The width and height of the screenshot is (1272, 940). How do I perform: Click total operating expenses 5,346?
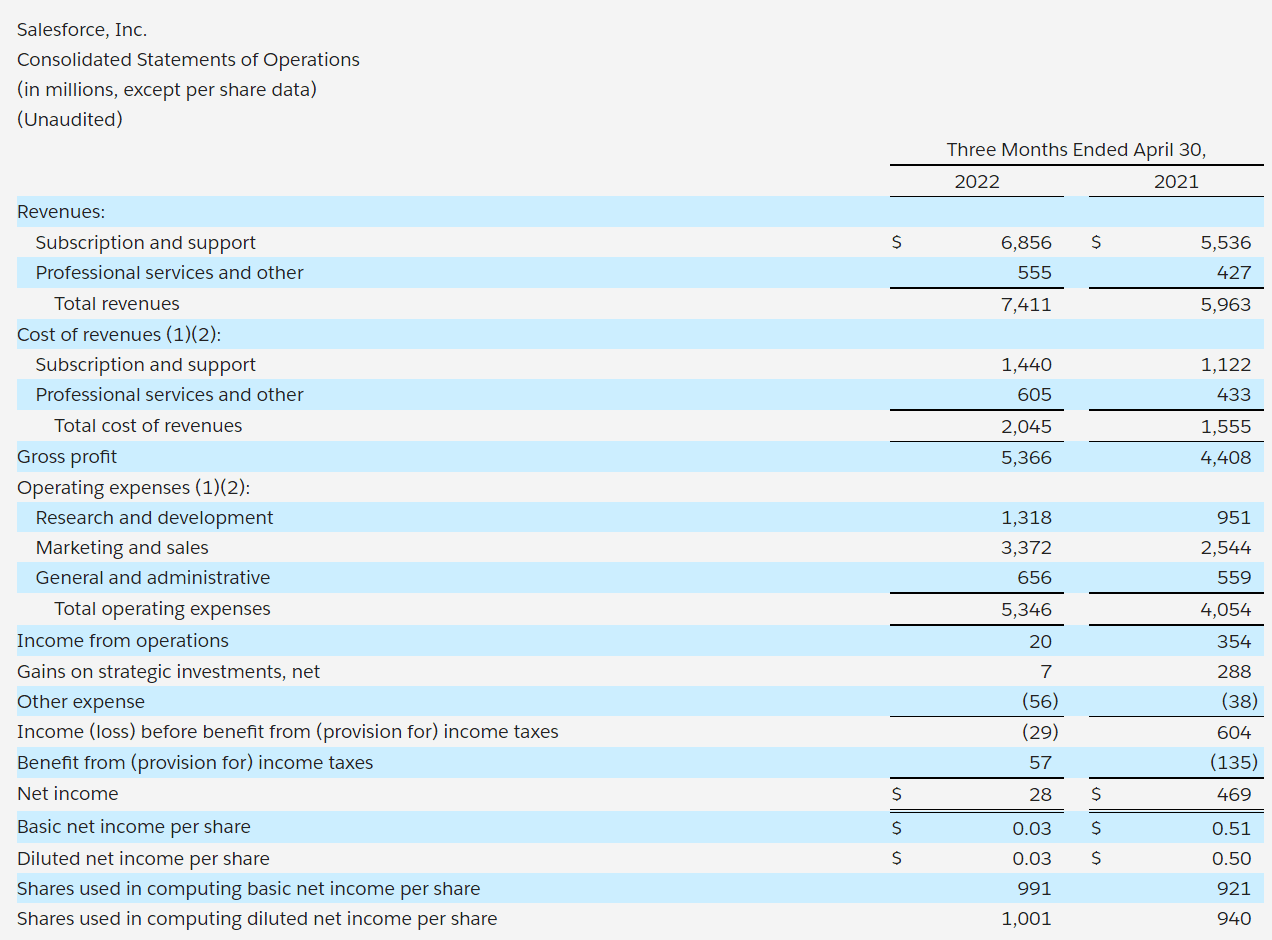point(1026,610)
